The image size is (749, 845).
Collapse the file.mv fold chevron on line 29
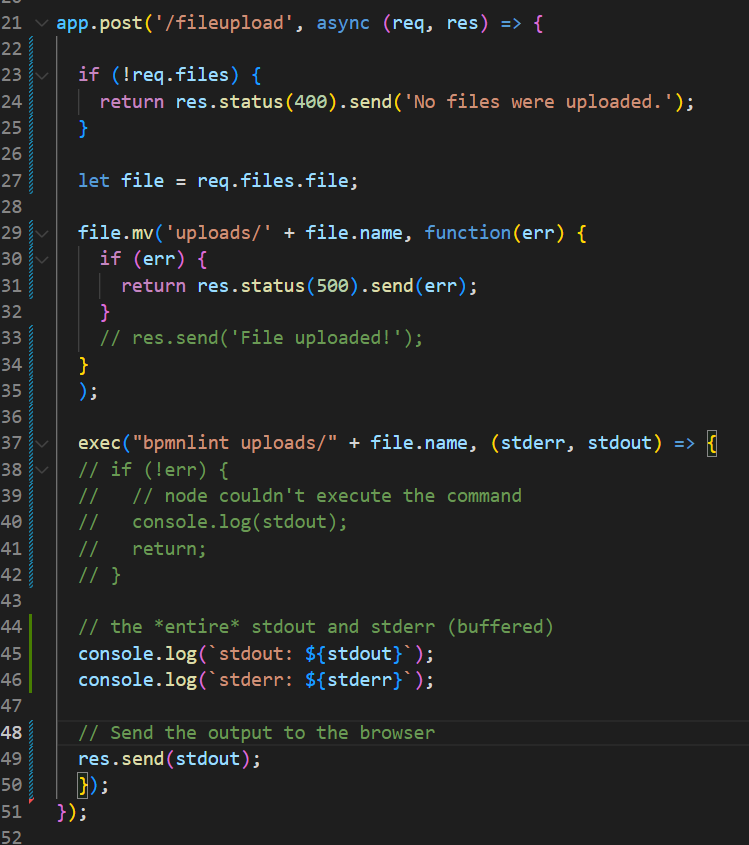point(41,233)
